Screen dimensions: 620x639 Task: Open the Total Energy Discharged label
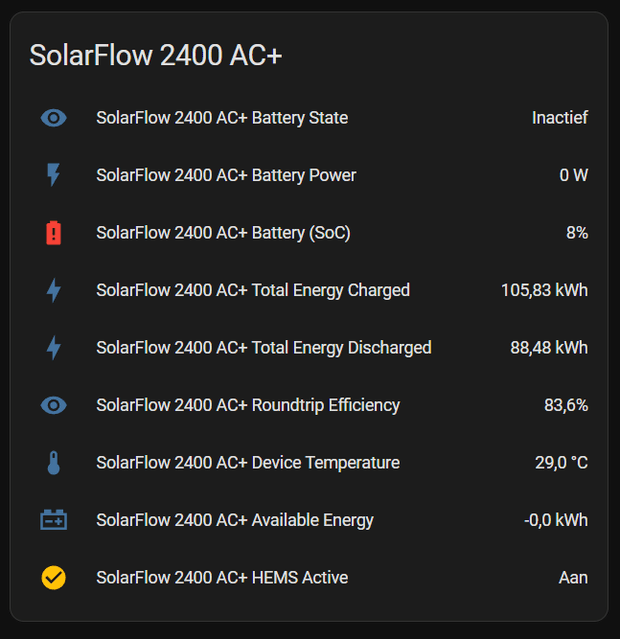264,348
